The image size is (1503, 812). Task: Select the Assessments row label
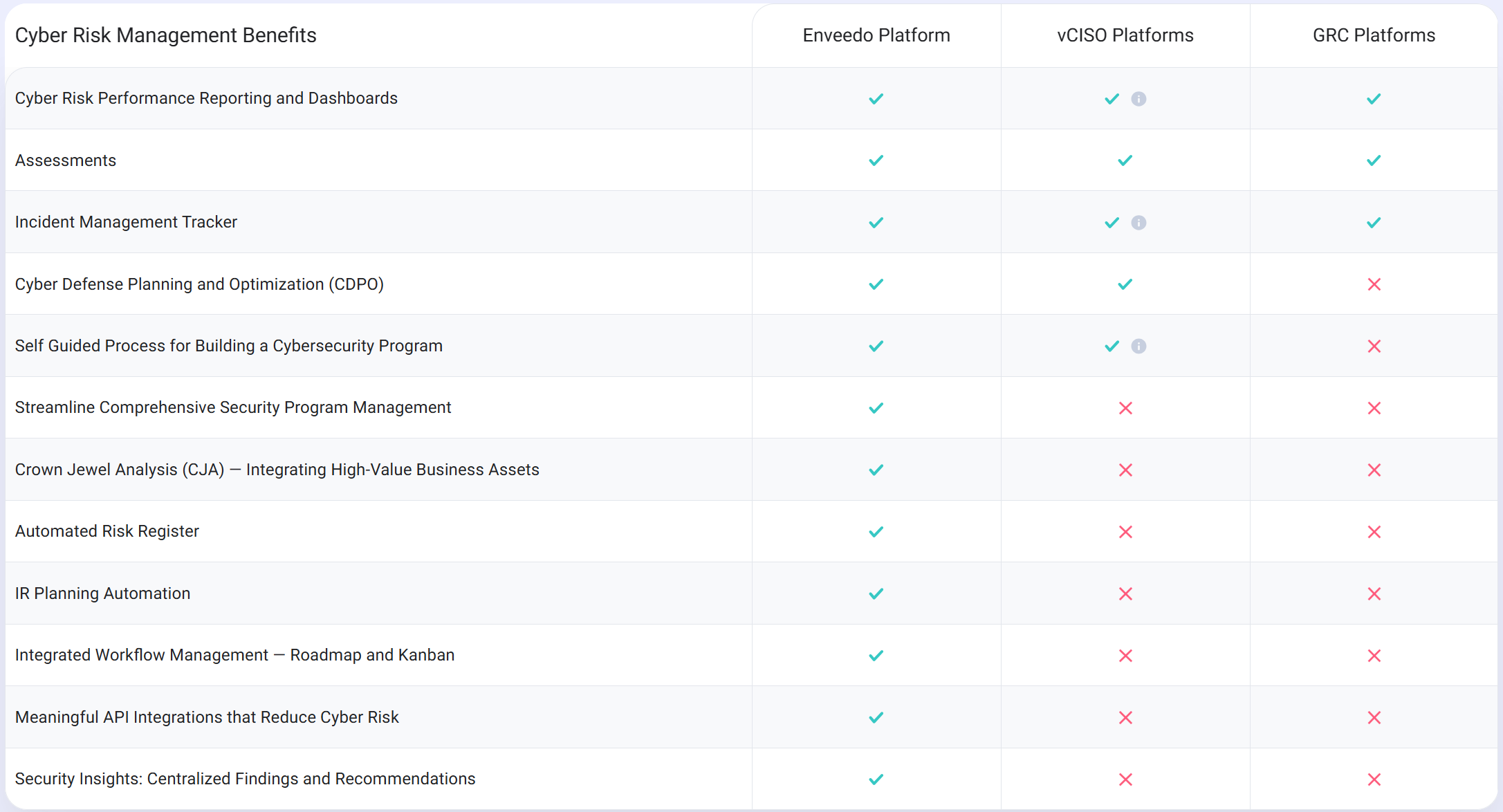66,160
